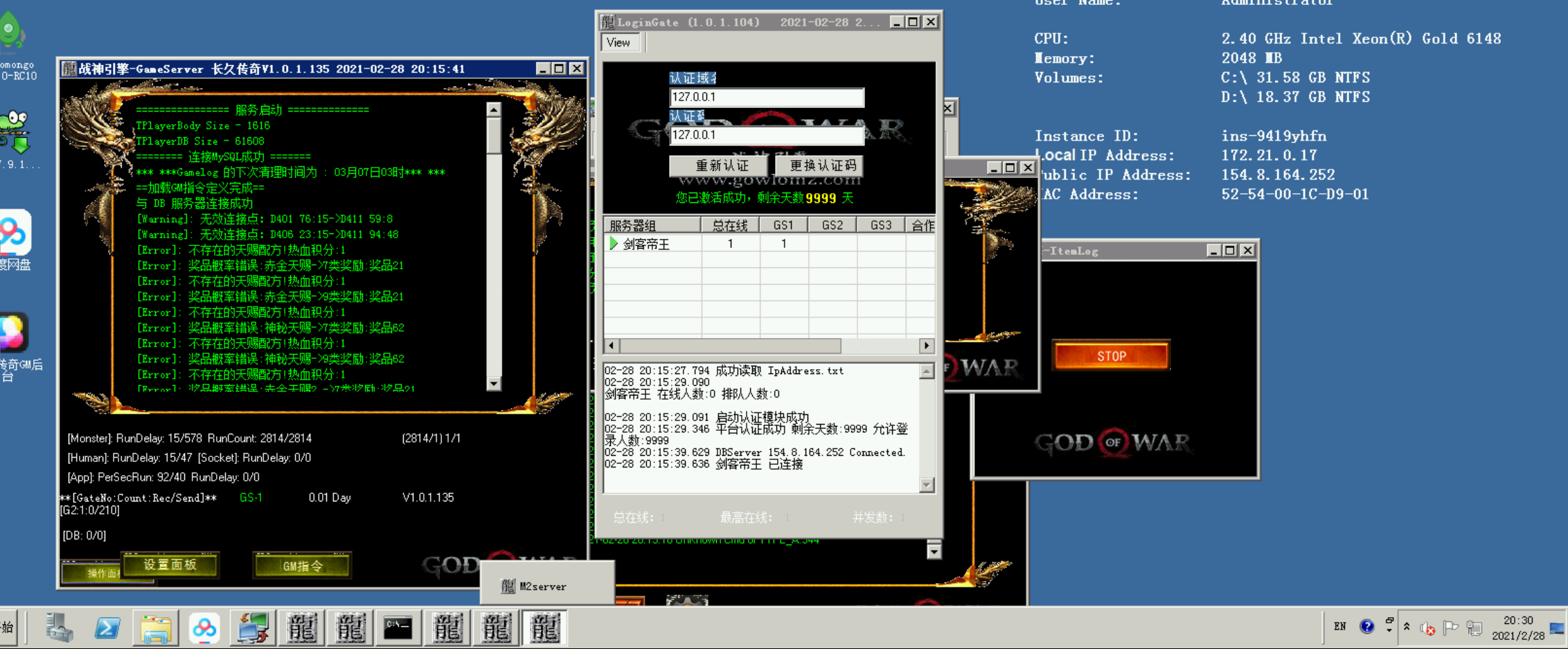Image resolution: width=1568 pixels, height=649 pixels.
Task: Click the LoginGate title bar dragon icon
Action: 607,22
